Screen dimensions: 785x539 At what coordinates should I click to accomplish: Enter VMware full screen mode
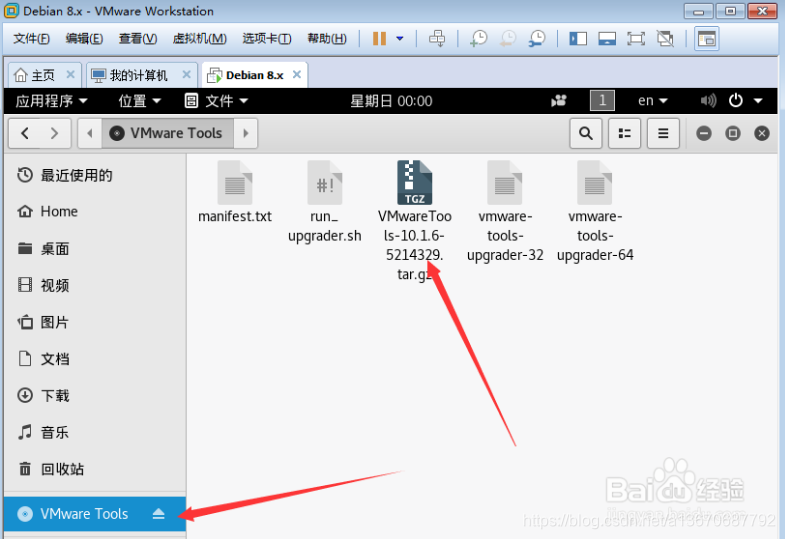click(636, 39)
